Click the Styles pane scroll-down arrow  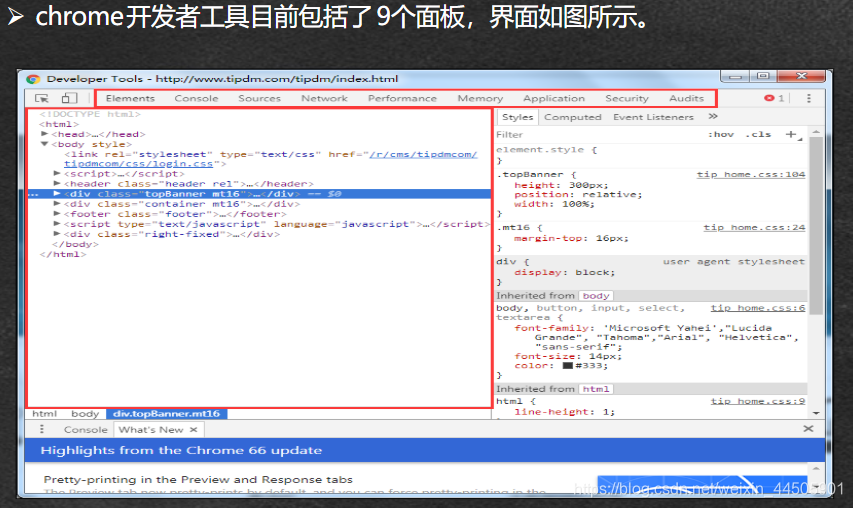coord(815,413)
